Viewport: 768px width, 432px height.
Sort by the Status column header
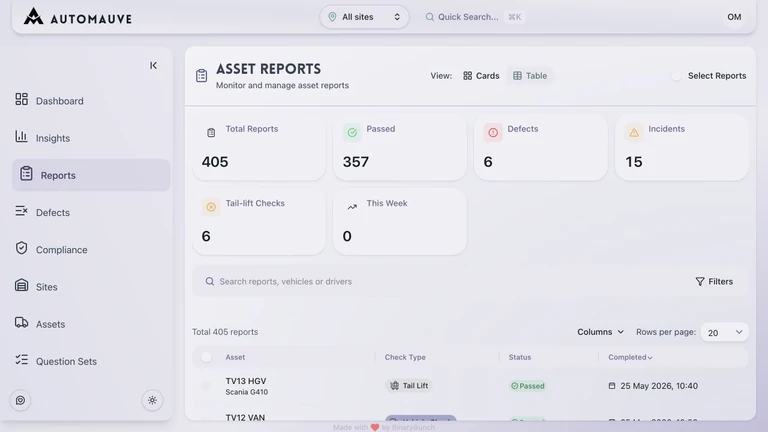[x=520, y=357]
